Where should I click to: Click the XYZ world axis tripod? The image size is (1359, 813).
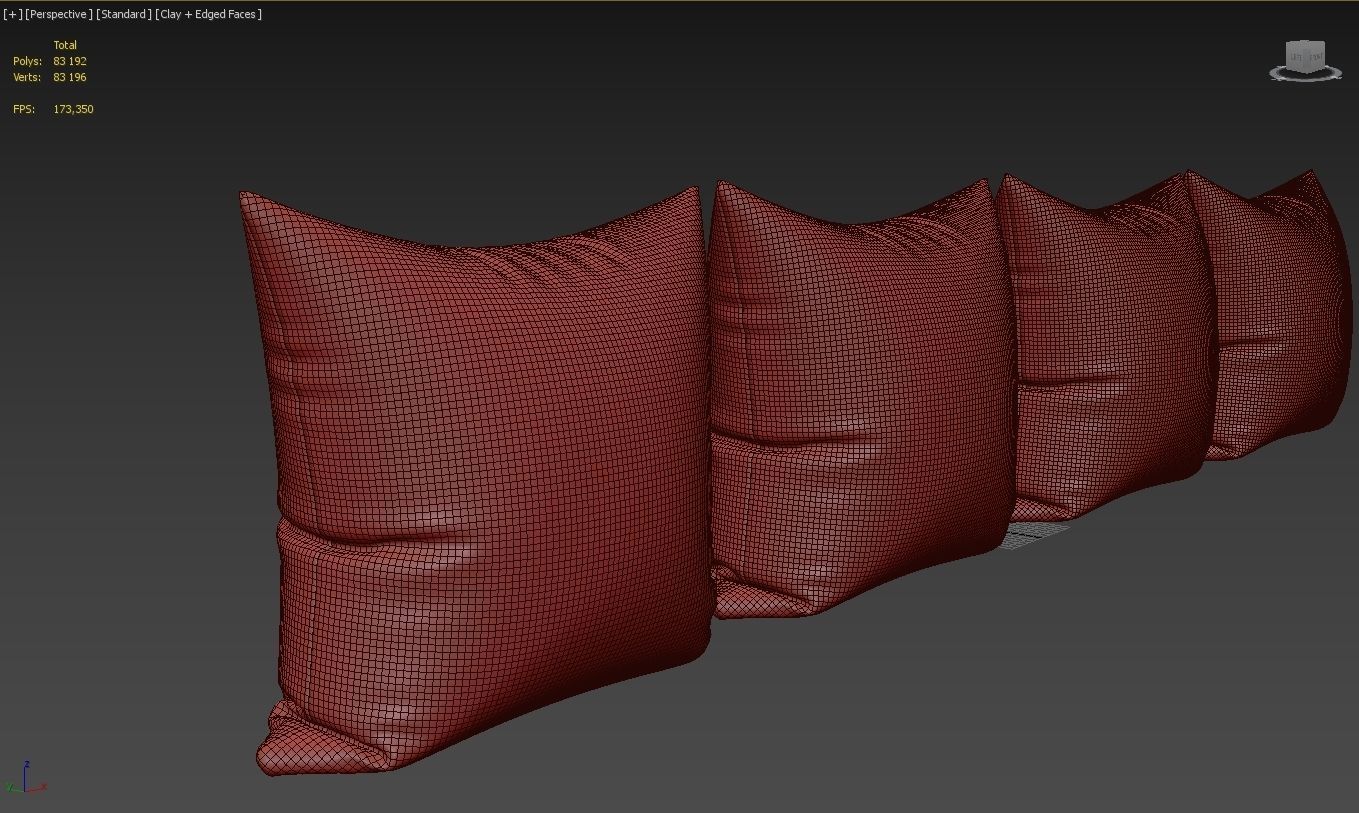(25, 778)
